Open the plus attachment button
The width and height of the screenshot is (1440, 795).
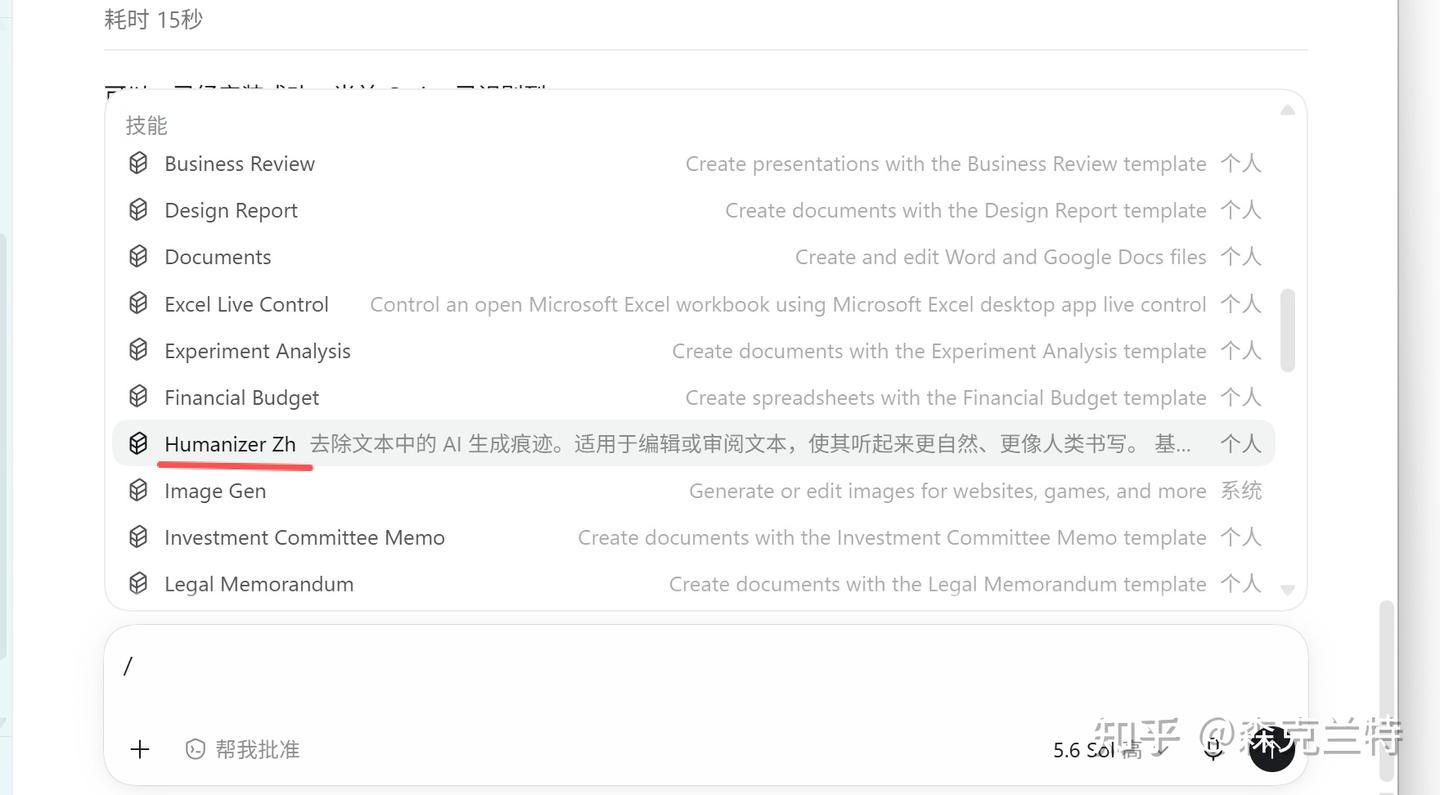point(140,749)
